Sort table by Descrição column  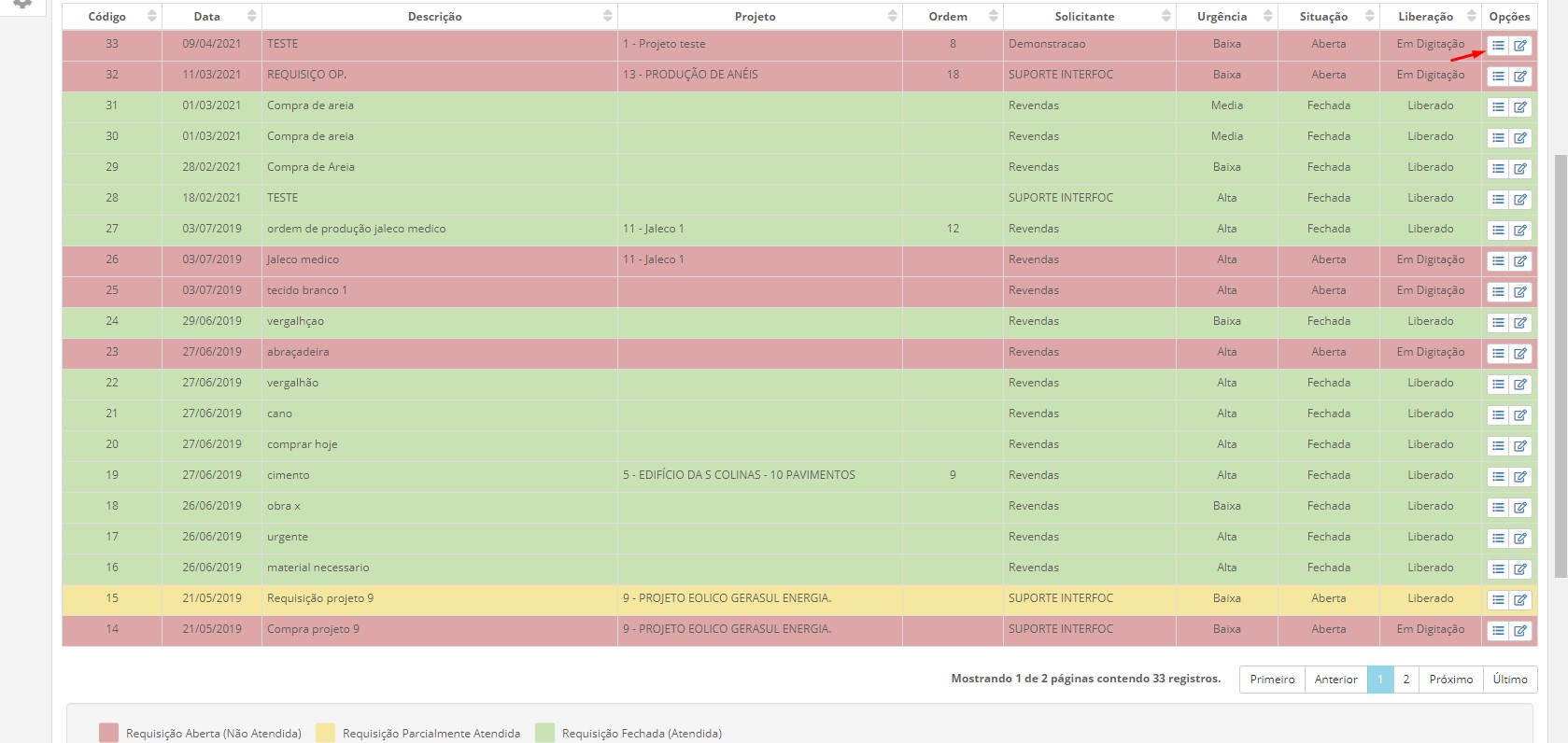[x=440, y=17]
